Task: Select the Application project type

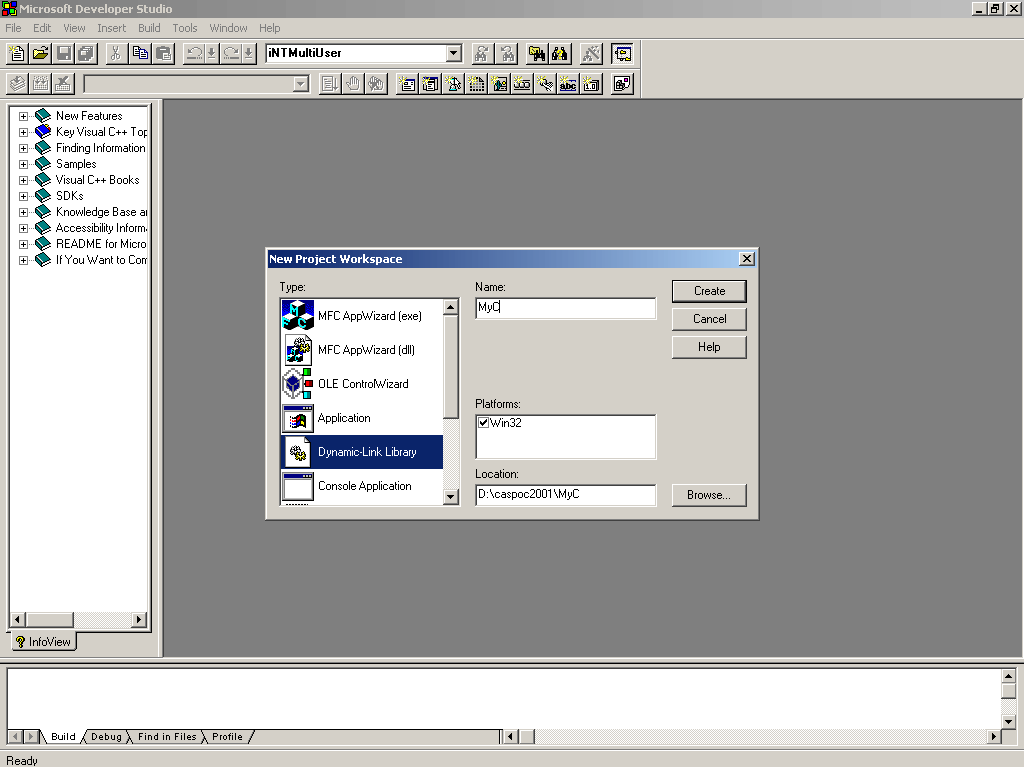Action: 362,418
